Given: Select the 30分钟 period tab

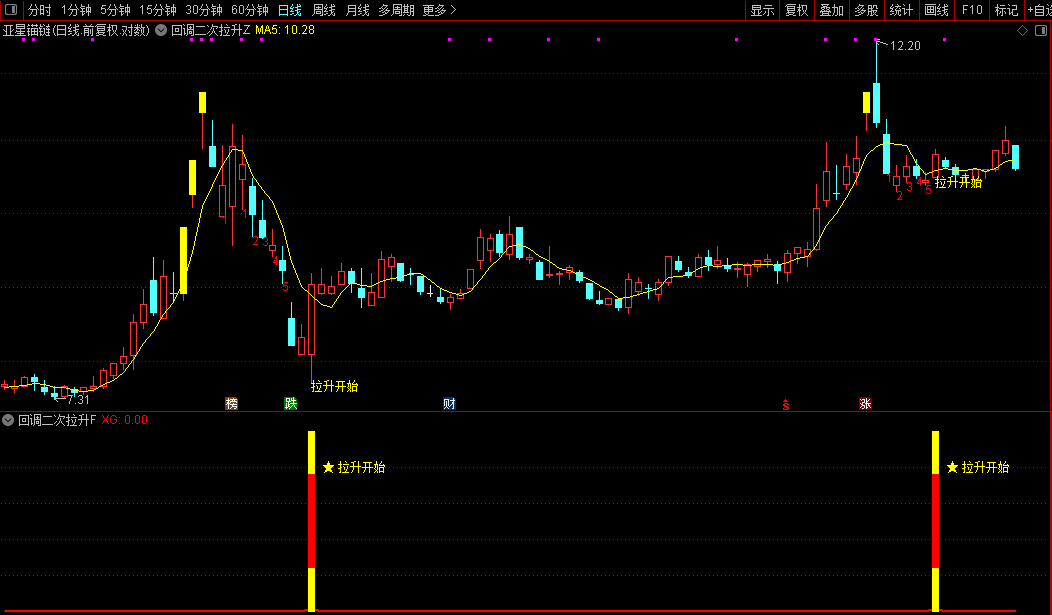Looking at the screenshot, I should 204,10.
